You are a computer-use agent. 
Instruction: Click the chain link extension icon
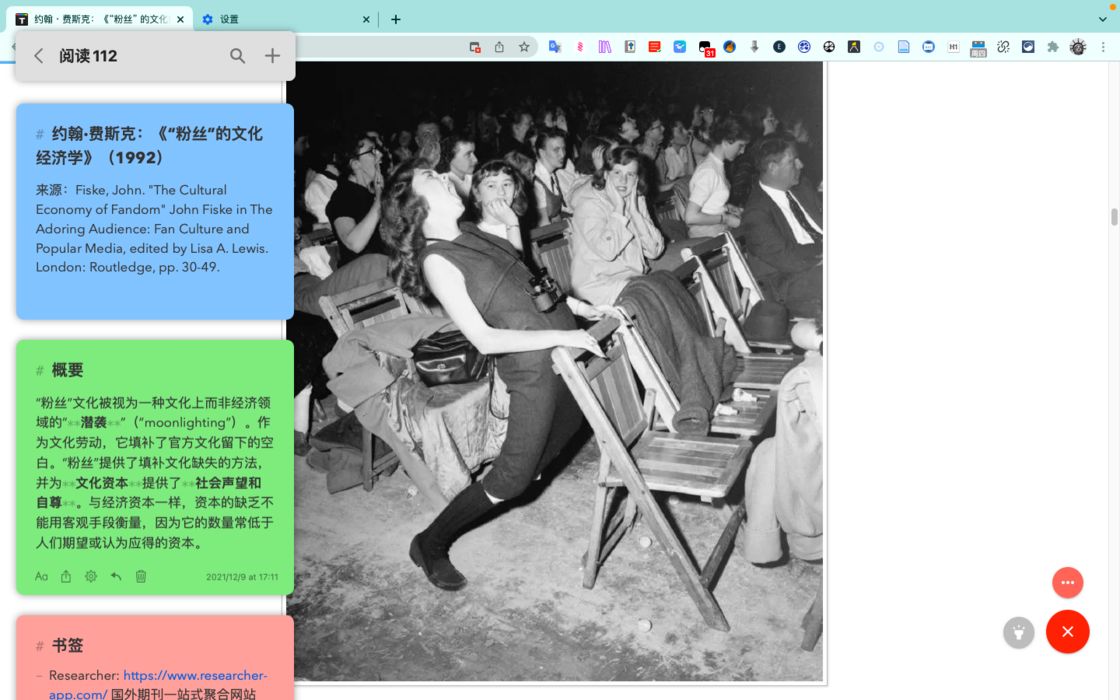pyautogui.click(x=1003, y=47)
